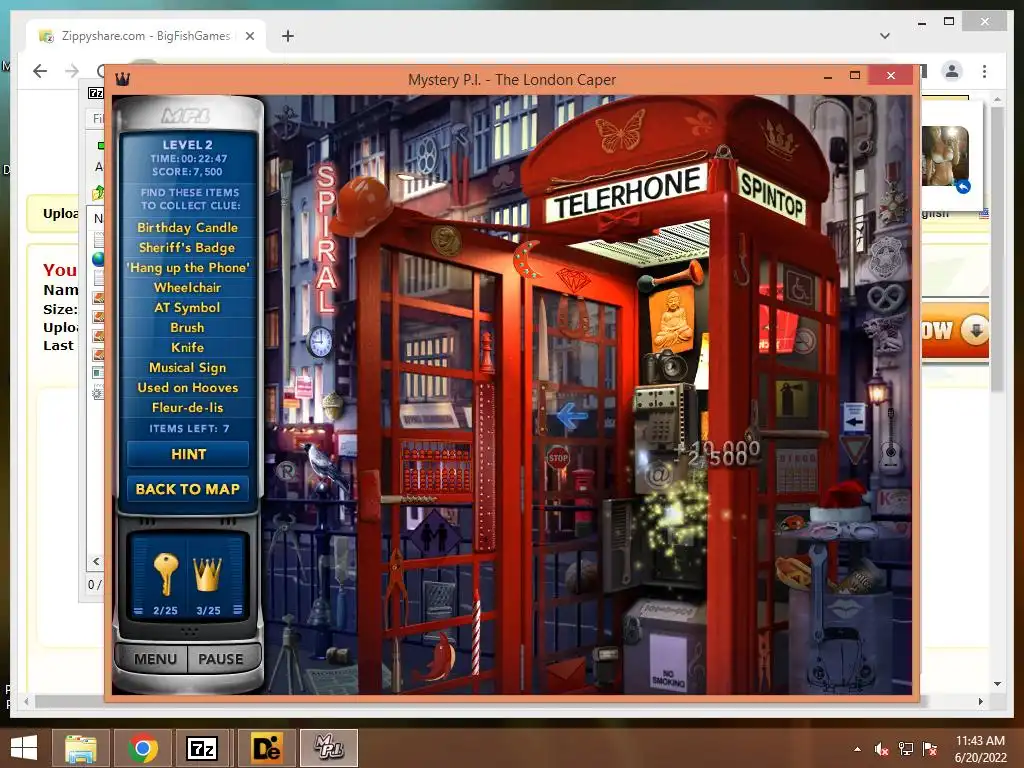Open the game MENU button
1024x768 pixels.
(x=155, y=659)
